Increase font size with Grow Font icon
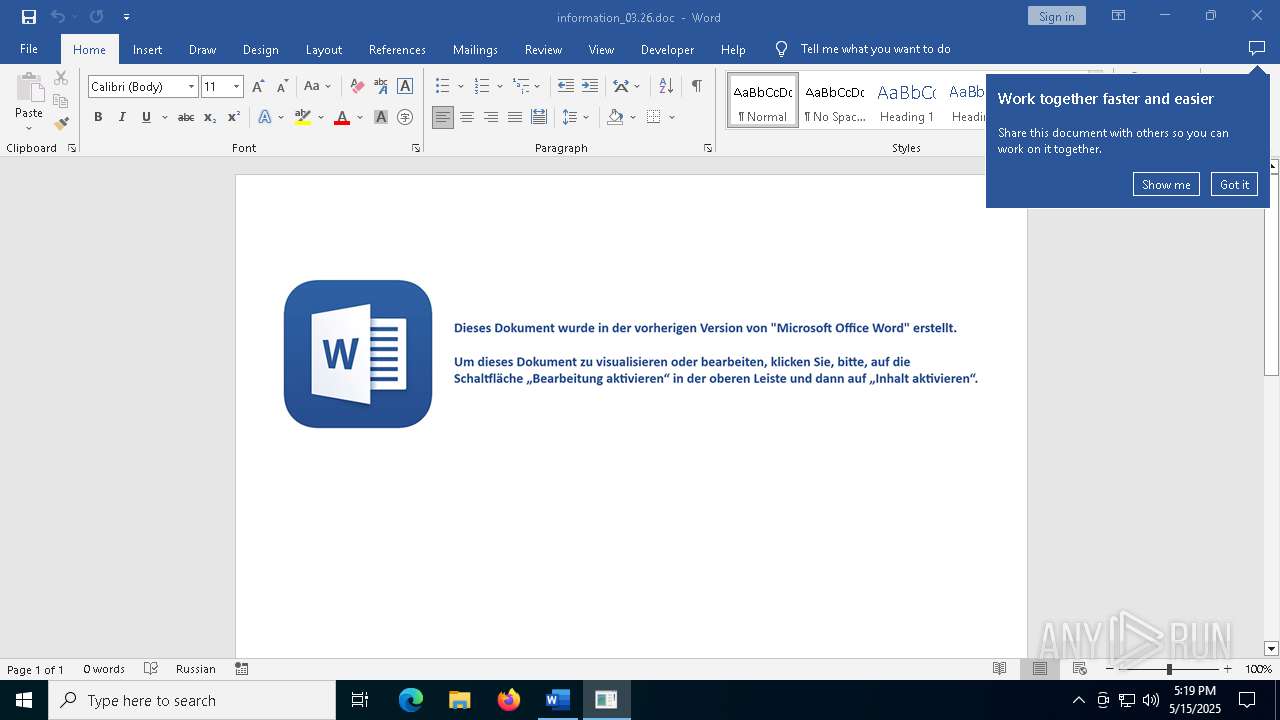This screenshot has height=720, width=1280. (259, 86)
